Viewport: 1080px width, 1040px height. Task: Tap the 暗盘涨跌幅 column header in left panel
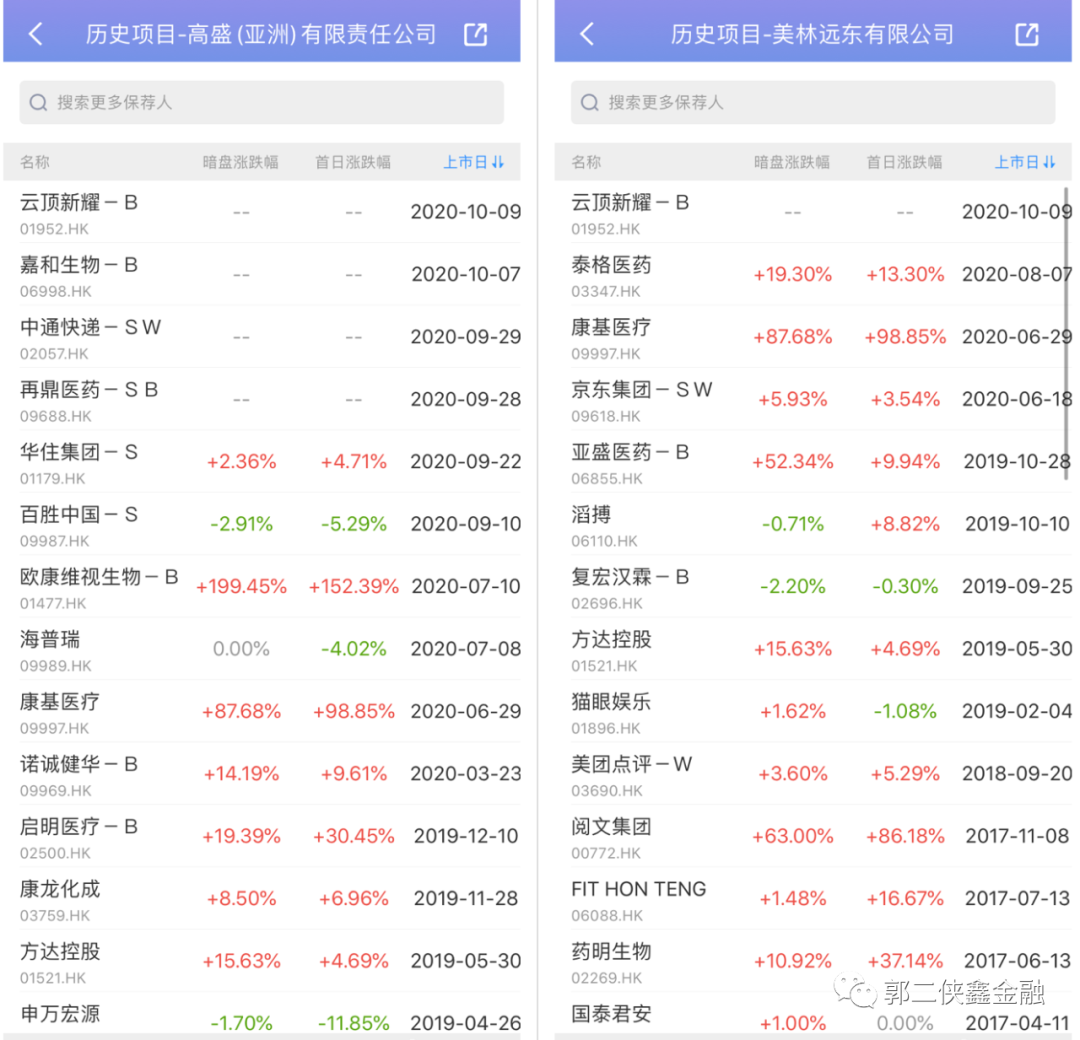240,162
